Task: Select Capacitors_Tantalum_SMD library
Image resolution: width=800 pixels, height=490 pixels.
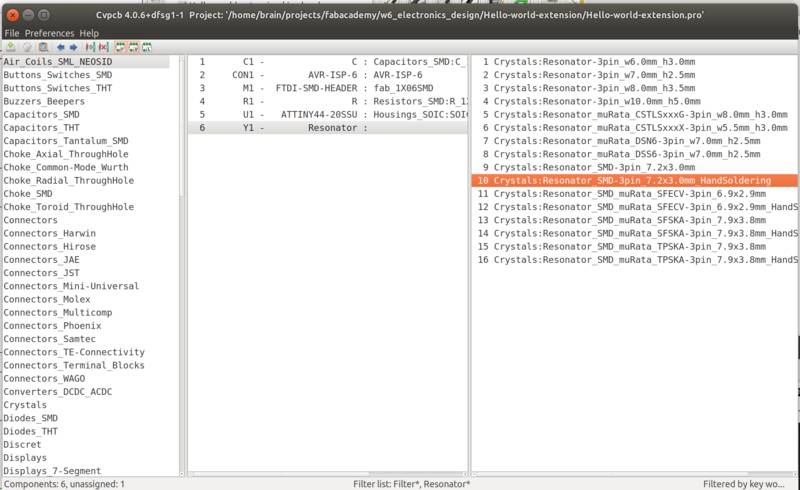Action: coord(66,141)
